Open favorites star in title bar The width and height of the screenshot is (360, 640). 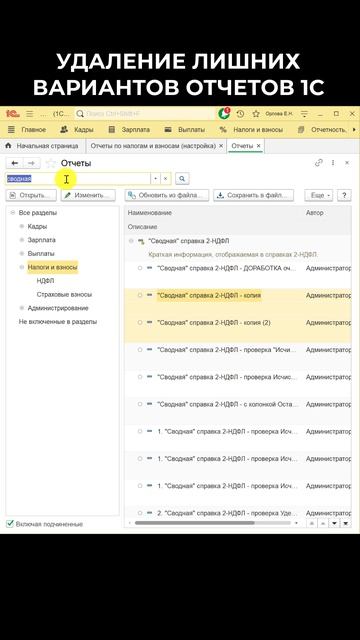(256, 114)
